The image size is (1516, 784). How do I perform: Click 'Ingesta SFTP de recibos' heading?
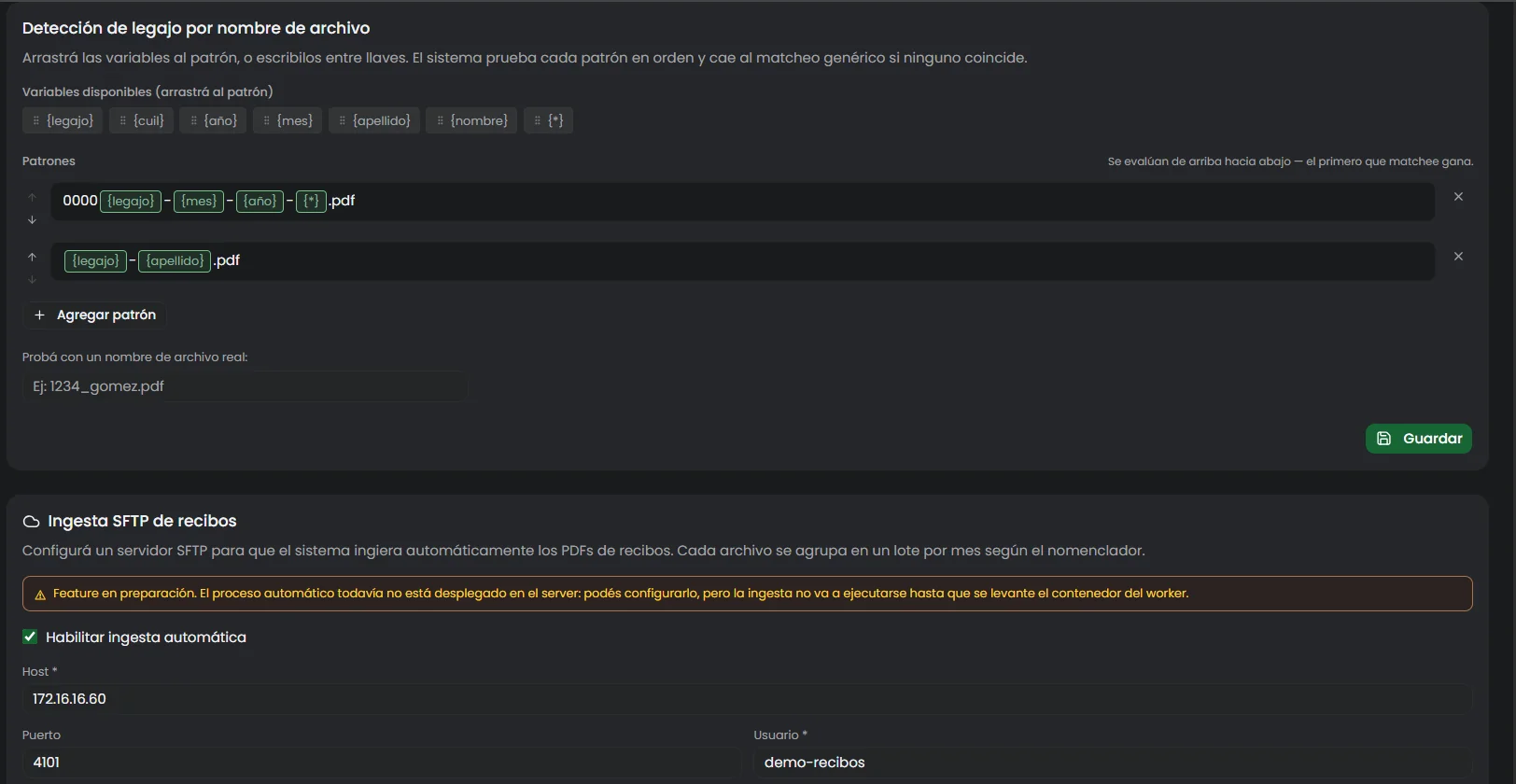tap(142, 521)
